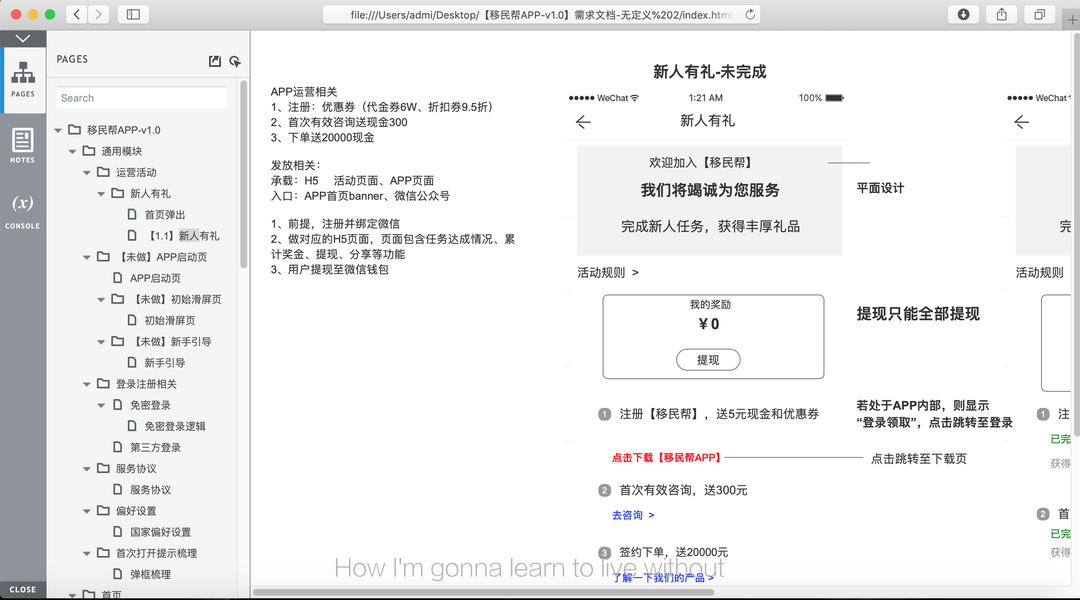Open the 初始滑屏页 page
Image resolution: width=1080 pixels, height=600 pixels.
coord(169,320)
